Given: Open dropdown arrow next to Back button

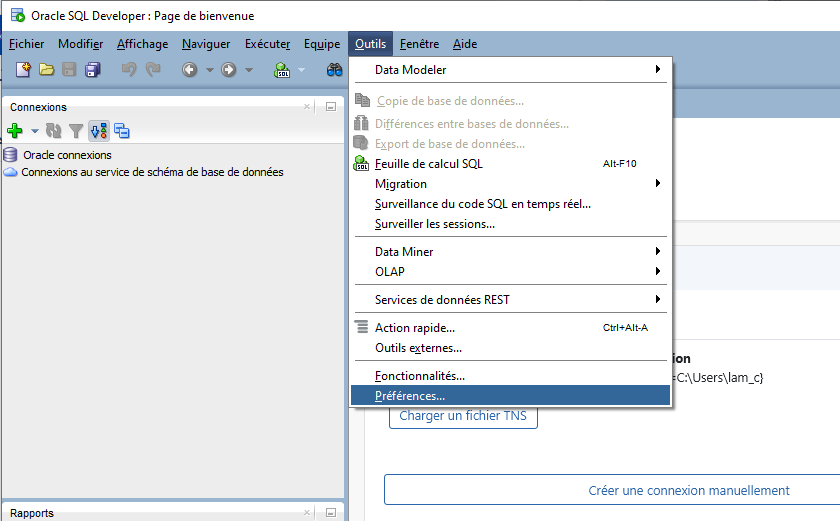Looking at the screenshot, I should coord(209,70).
